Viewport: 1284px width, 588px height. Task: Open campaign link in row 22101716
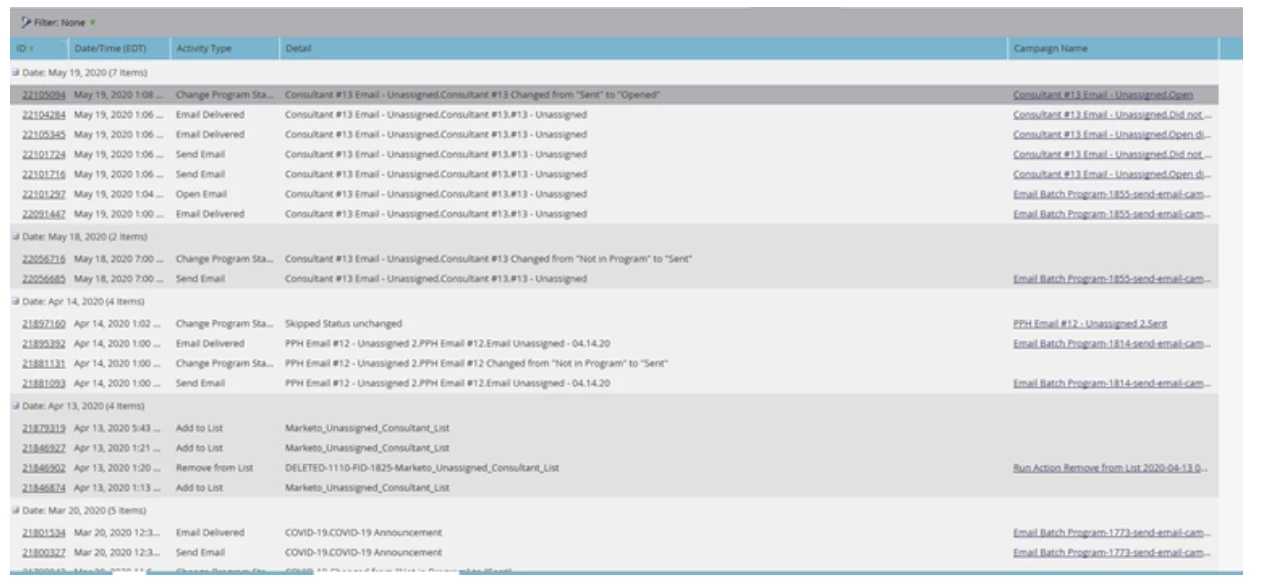(1111, 174)
